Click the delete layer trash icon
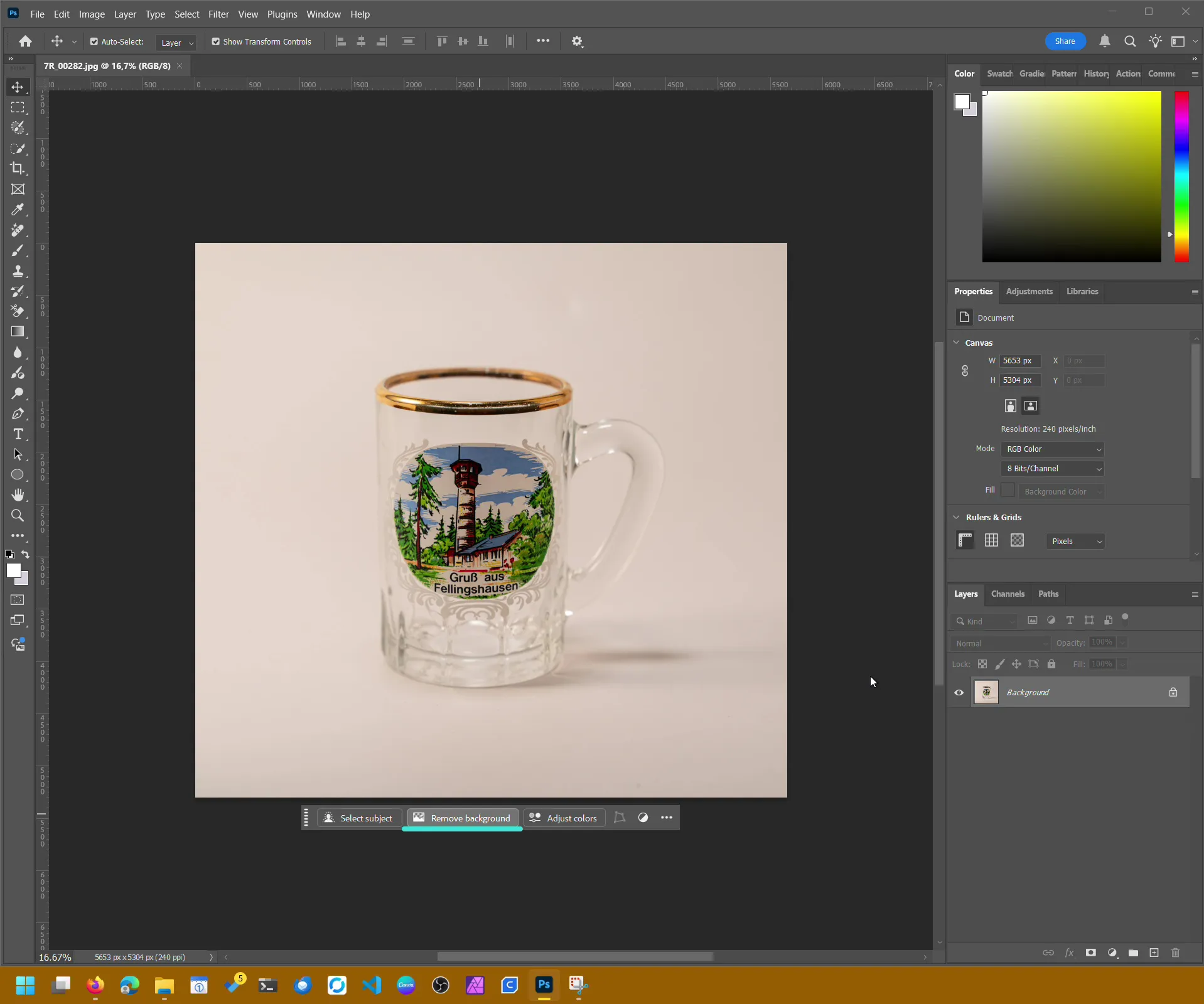1204x1004 pixels. (x=1176, y=953)
